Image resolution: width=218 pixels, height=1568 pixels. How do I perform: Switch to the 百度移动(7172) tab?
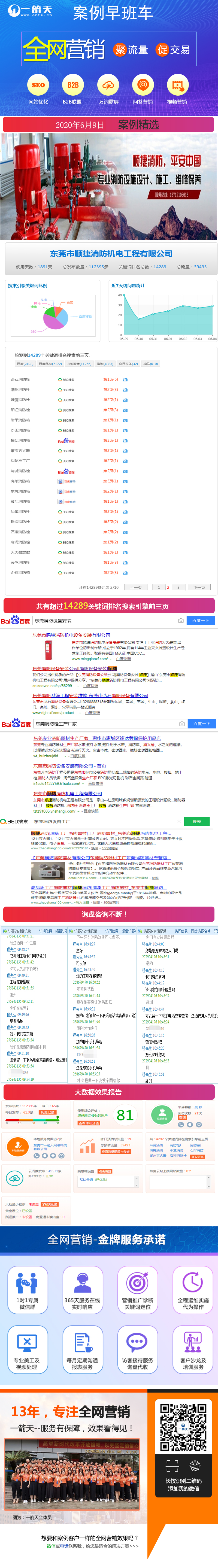point(50,364)
